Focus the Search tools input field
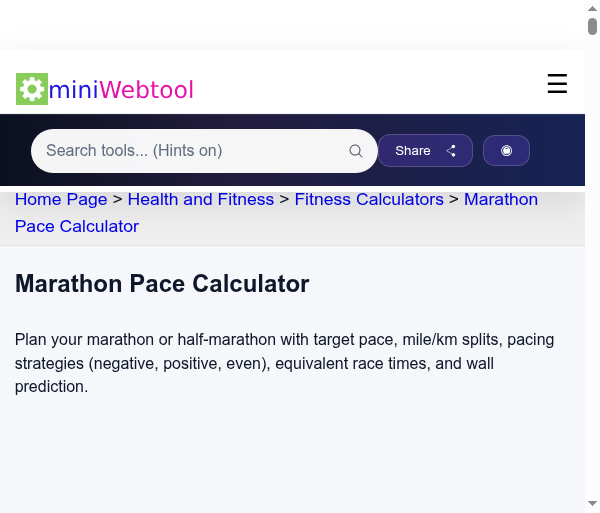 [190, 151]
